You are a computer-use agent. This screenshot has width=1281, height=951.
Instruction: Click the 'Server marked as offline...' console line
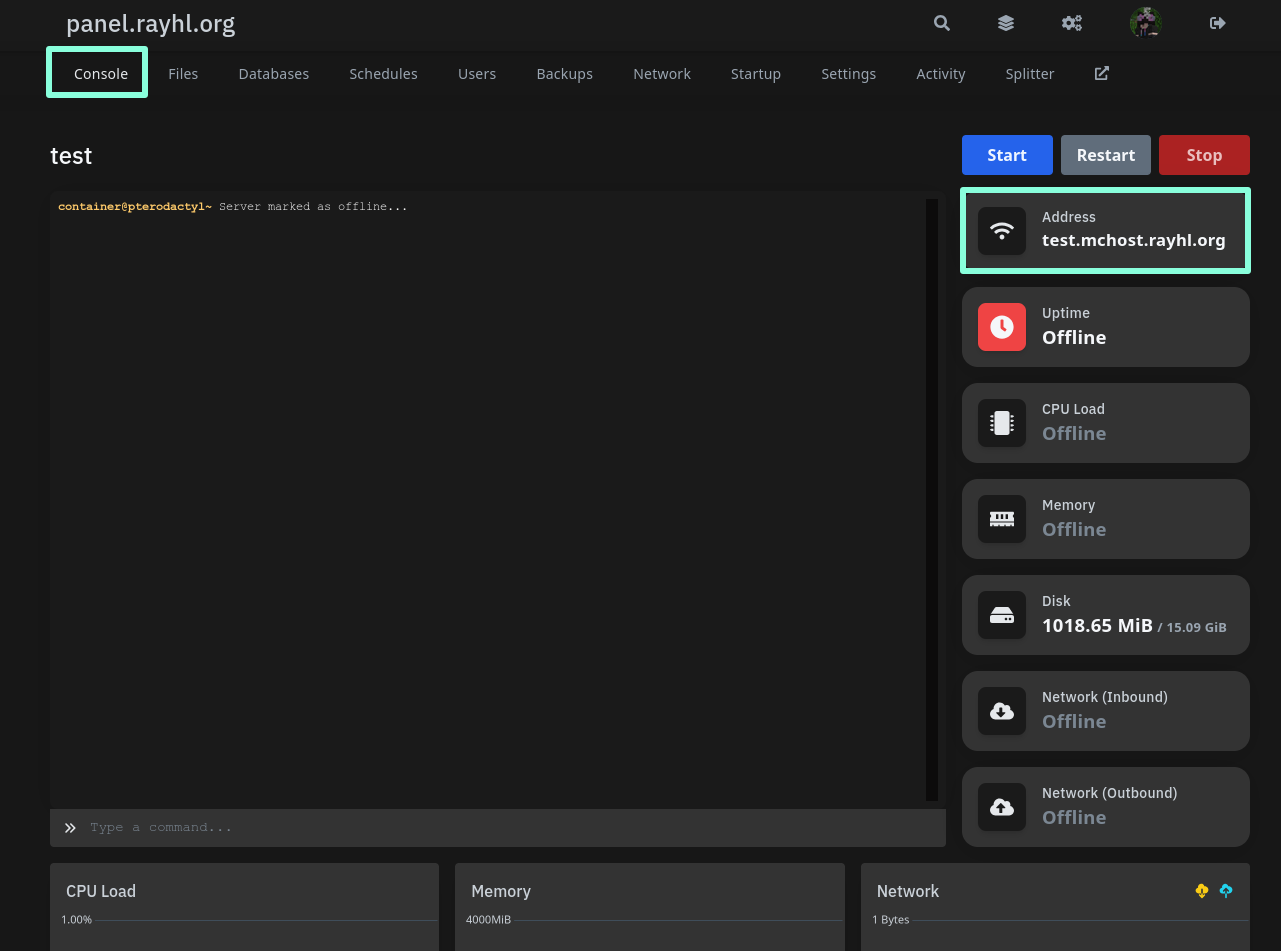tap(313, 207)
